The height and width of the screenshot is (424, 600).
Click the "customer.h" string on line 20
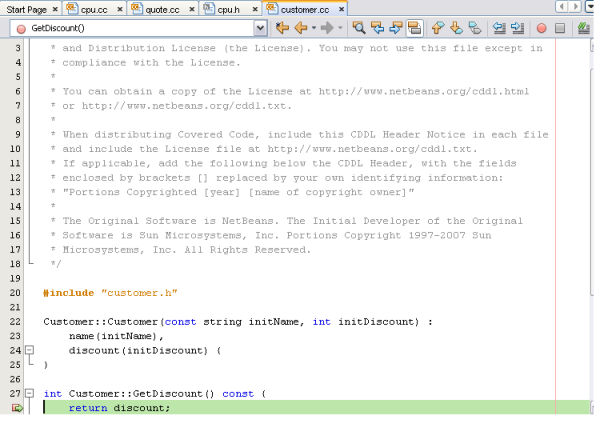pos(139,293)
